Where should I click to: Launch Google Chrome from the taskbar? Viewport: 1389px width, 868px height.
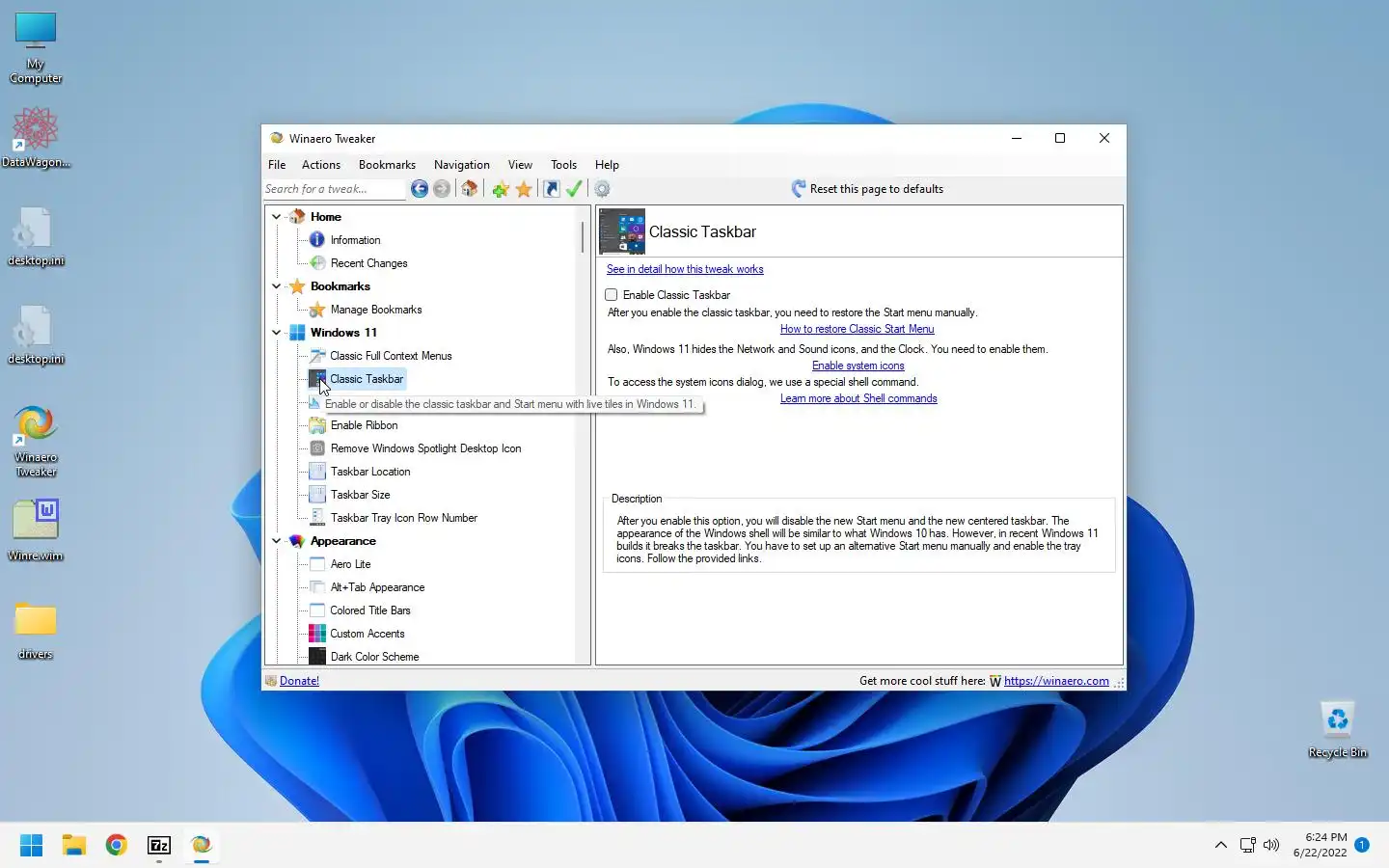(117, 846)
